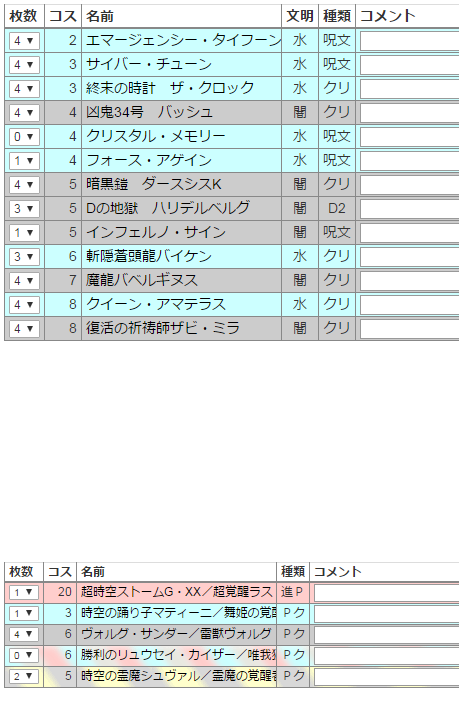459x712 pixels.
Task: Open quantity dropdown for クリスタル・メモリー
Action: point(25,137)
